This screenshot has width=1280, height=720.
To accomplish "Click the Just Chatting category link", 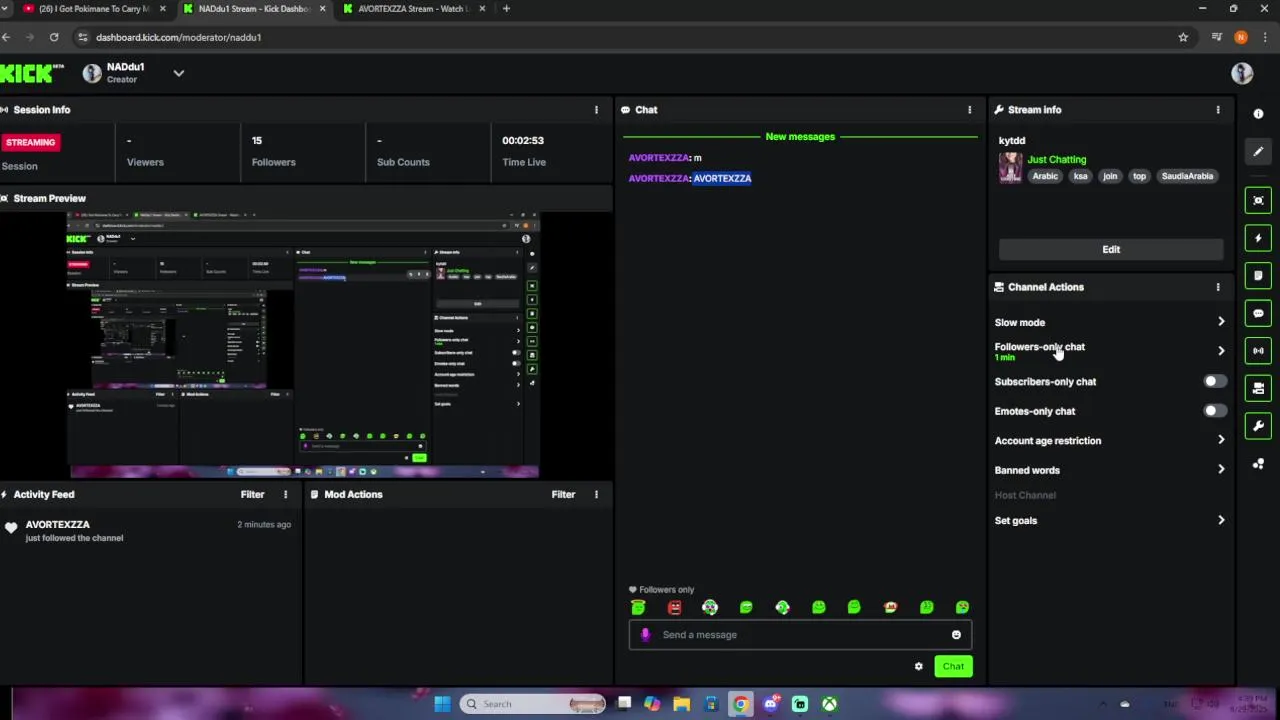I will point(1056,159).
